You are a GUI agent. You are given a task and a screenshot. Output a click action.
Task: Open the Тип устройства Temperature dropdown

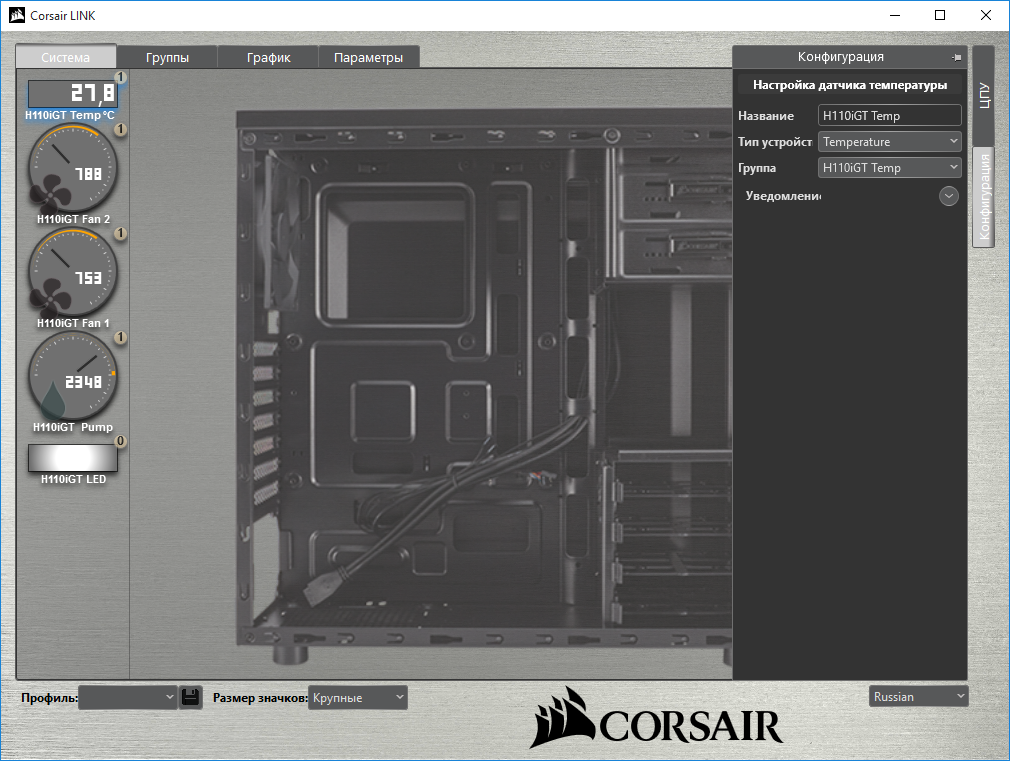click(x=889, y=142)
